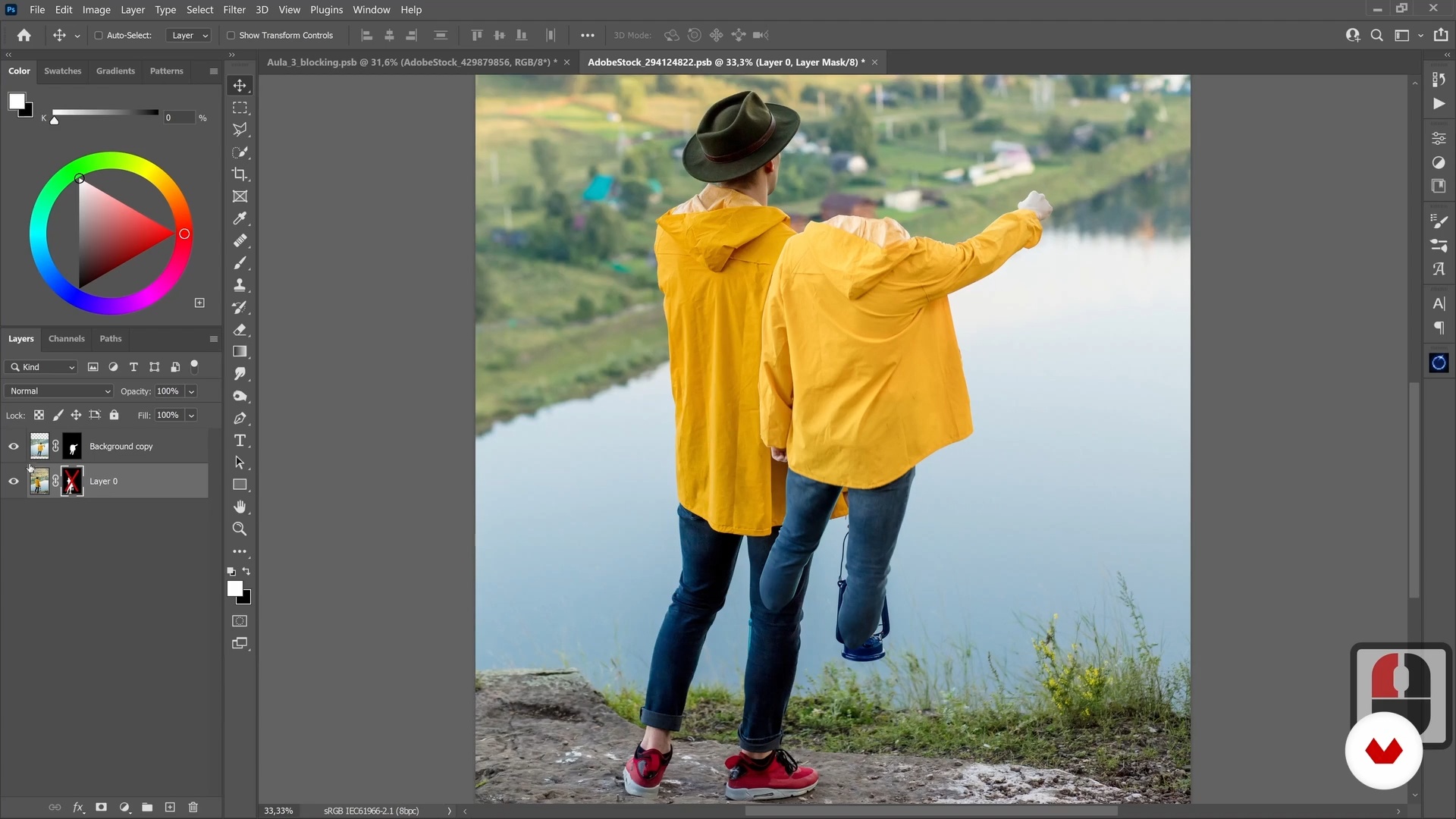
Task: Click the Layer 0 mask thumbnail
Action: [x=72, y=482]
